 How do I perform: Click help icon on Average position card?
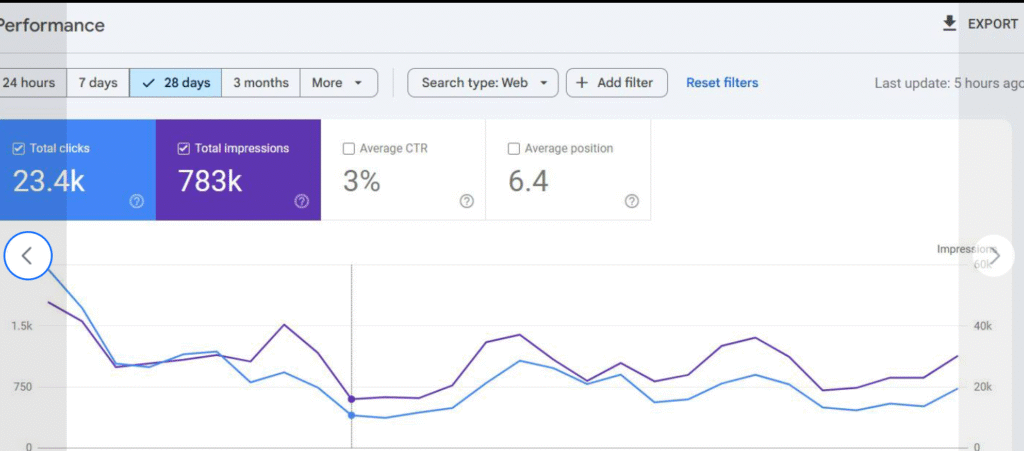click(631, 201)
